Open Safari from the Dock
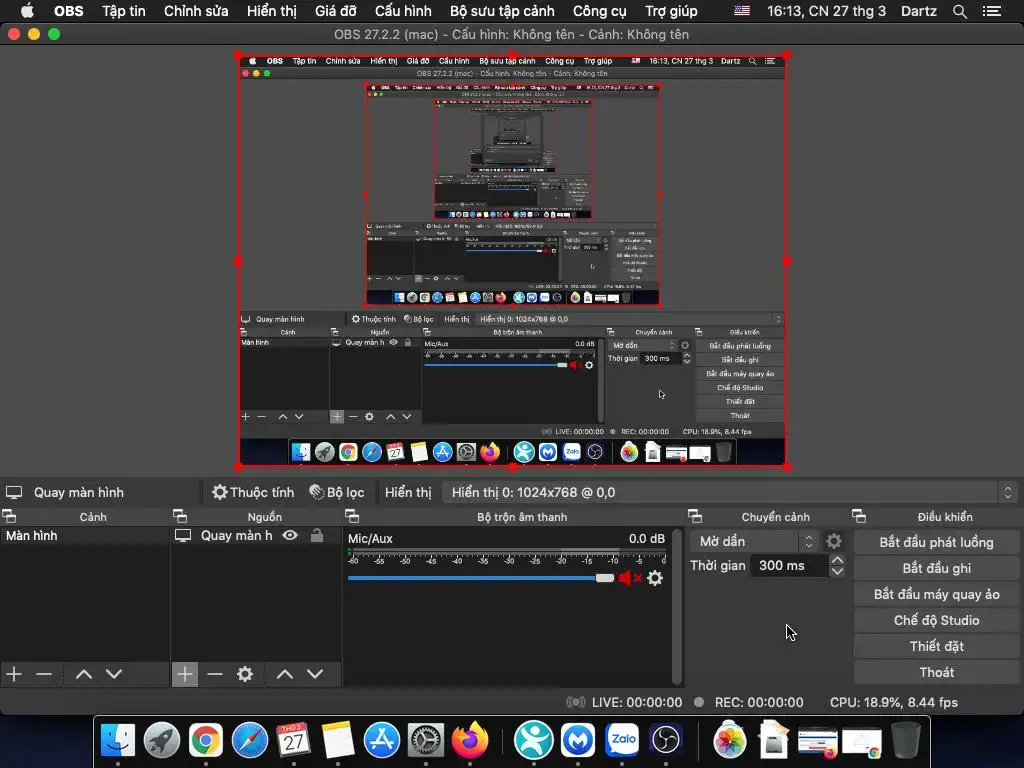Screen dimensions: 1024x768 tap(249, 741)
